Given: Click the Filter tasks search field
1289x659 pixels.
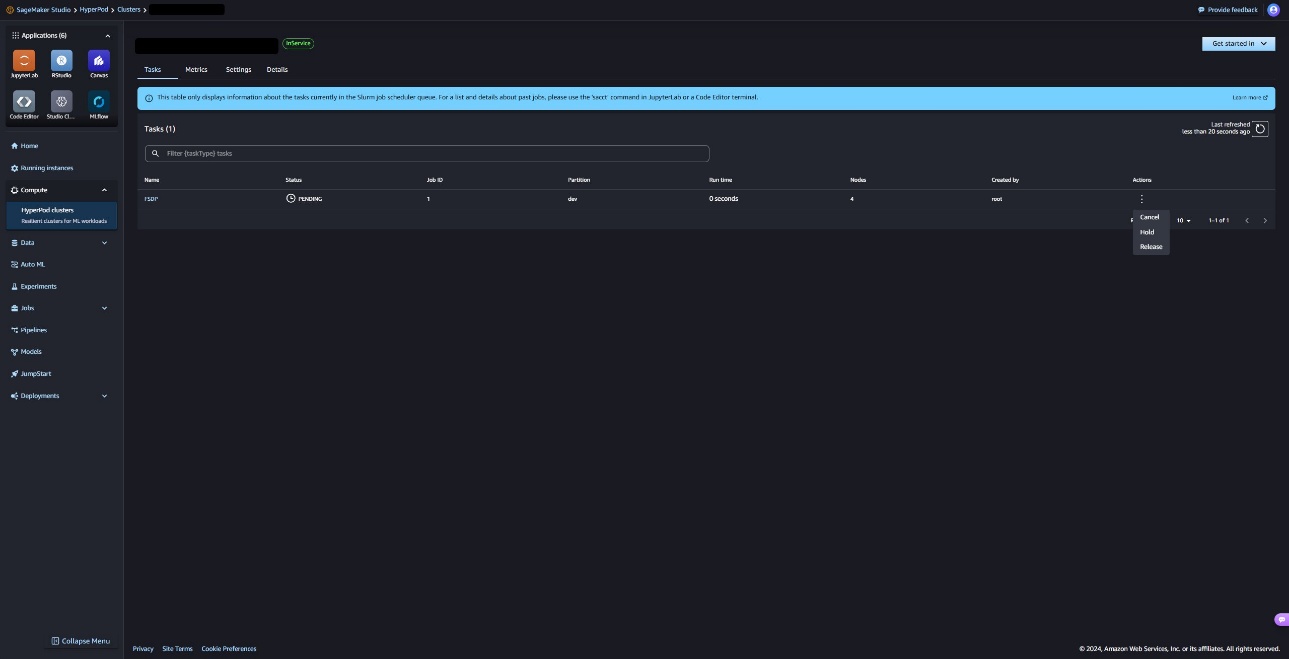Looking at the screenshot, I should 427,154.
